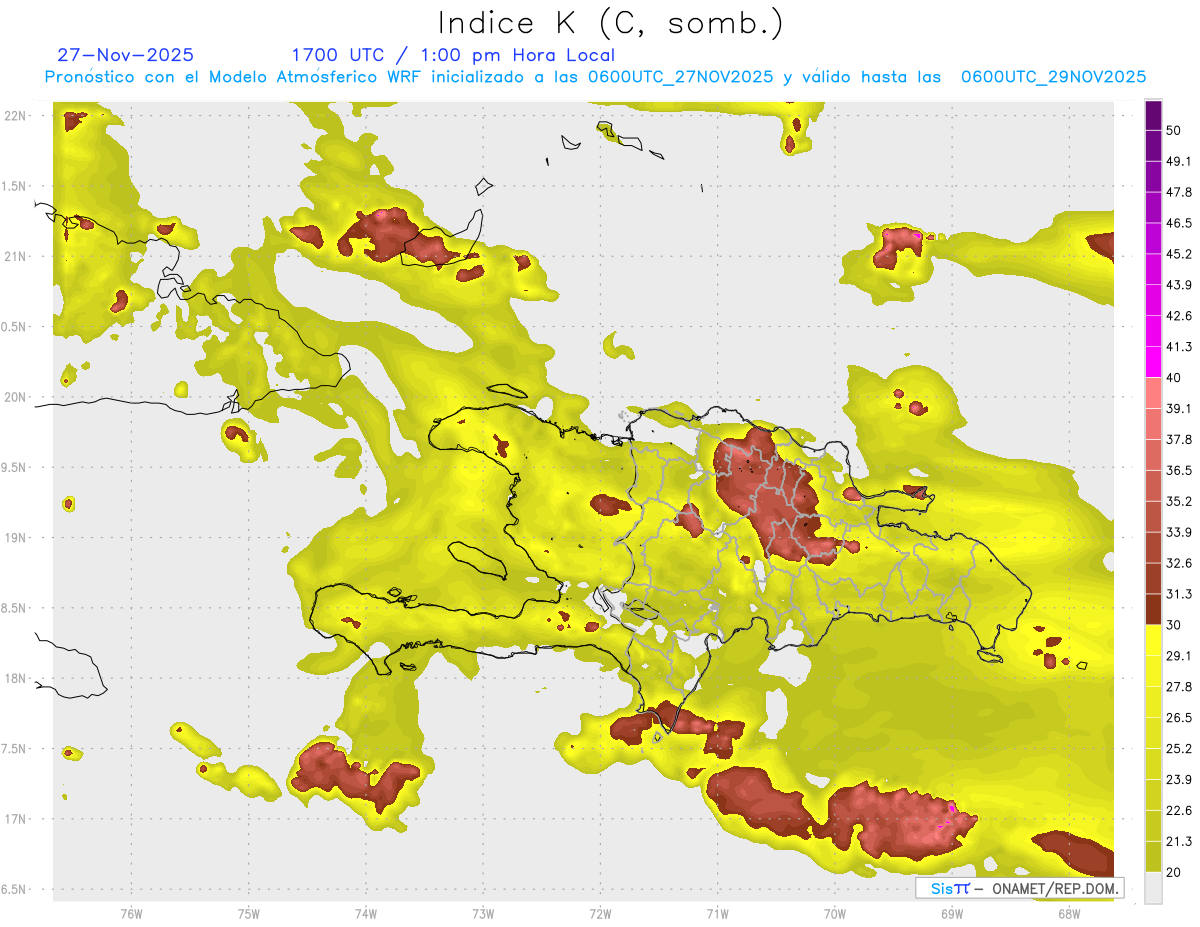Viewport: 1200px width, 927px height.
Task: Click the "0600UTC_29NOV2025" valid-until time
Action: pos(1053,77)
